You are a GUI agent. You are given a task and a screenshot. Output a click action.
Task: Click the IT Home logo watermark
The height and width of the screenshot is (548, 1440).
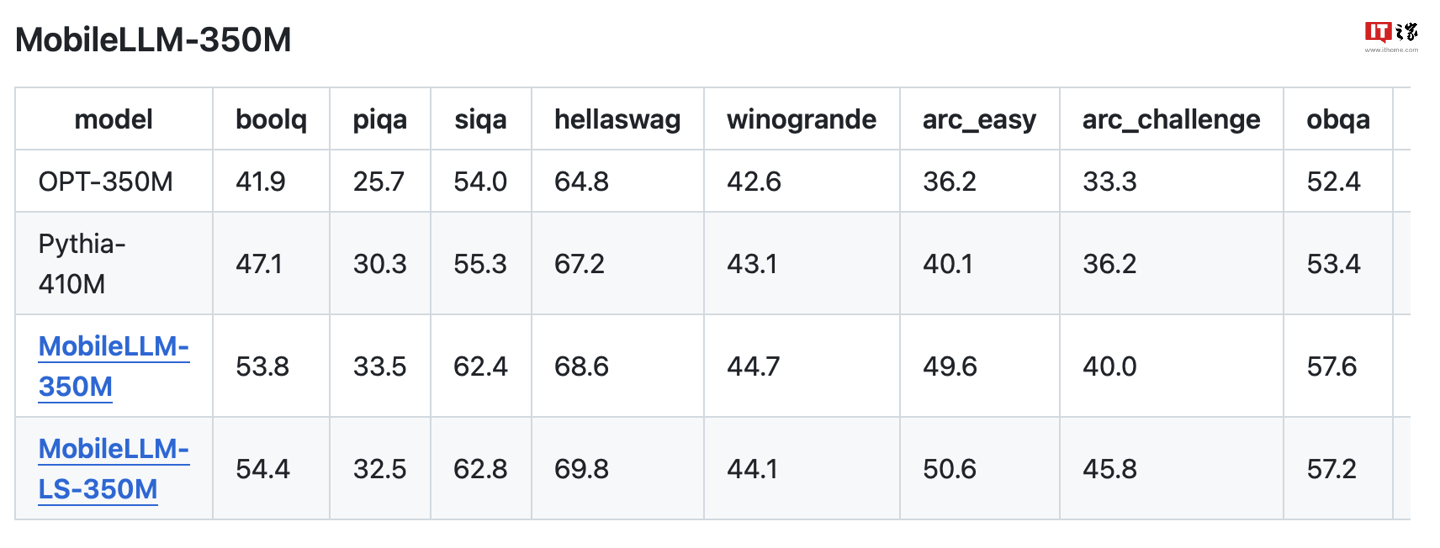pos(1391,34)
